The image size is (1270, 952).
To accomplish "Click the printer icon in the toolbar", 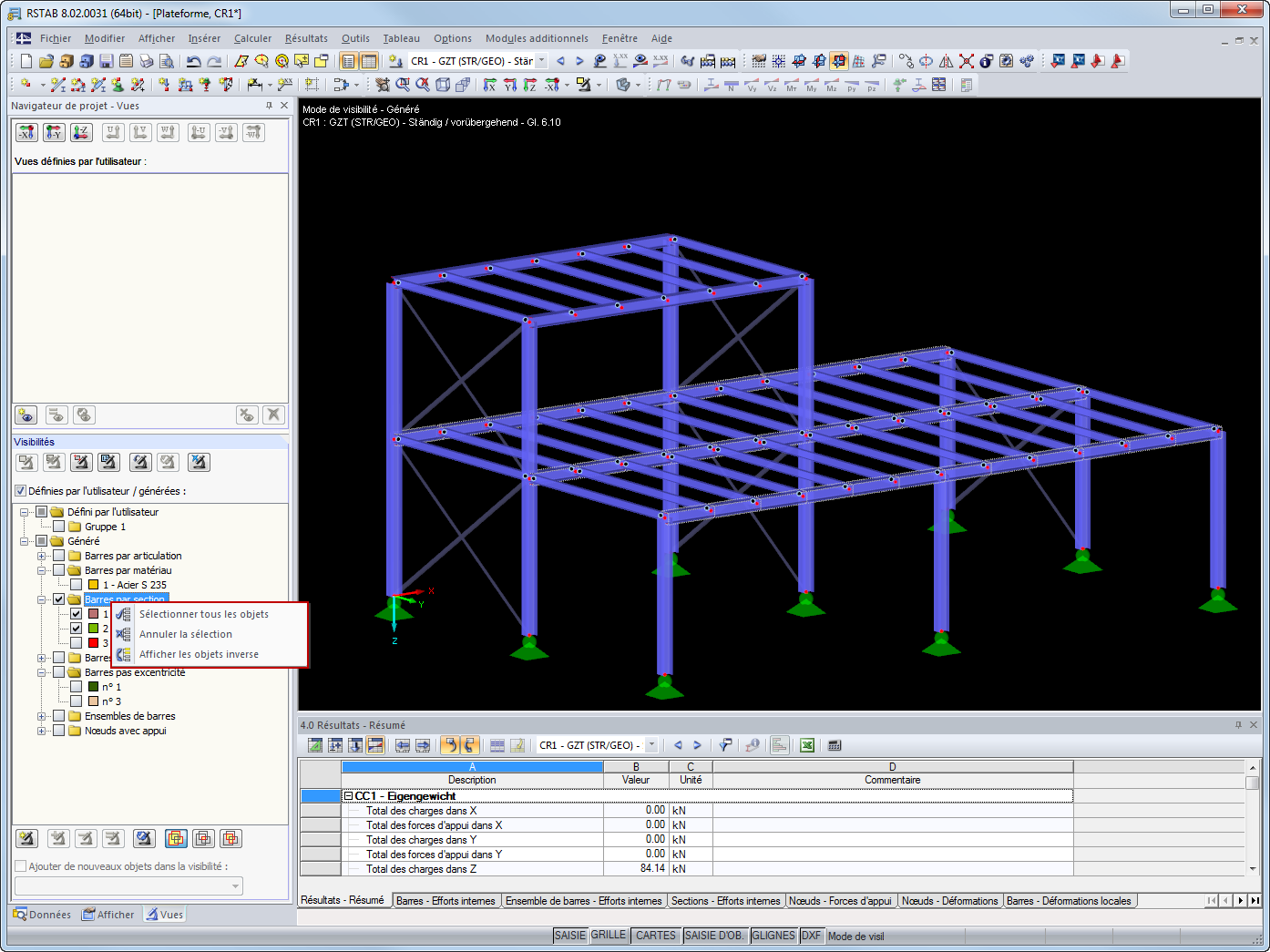I will point(147,61).
